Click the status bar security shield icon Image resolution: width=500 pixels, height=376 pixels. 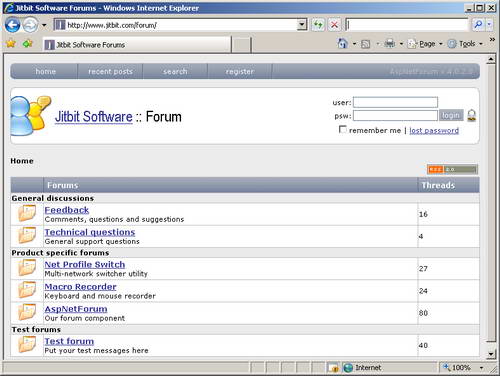click(333, 368)
